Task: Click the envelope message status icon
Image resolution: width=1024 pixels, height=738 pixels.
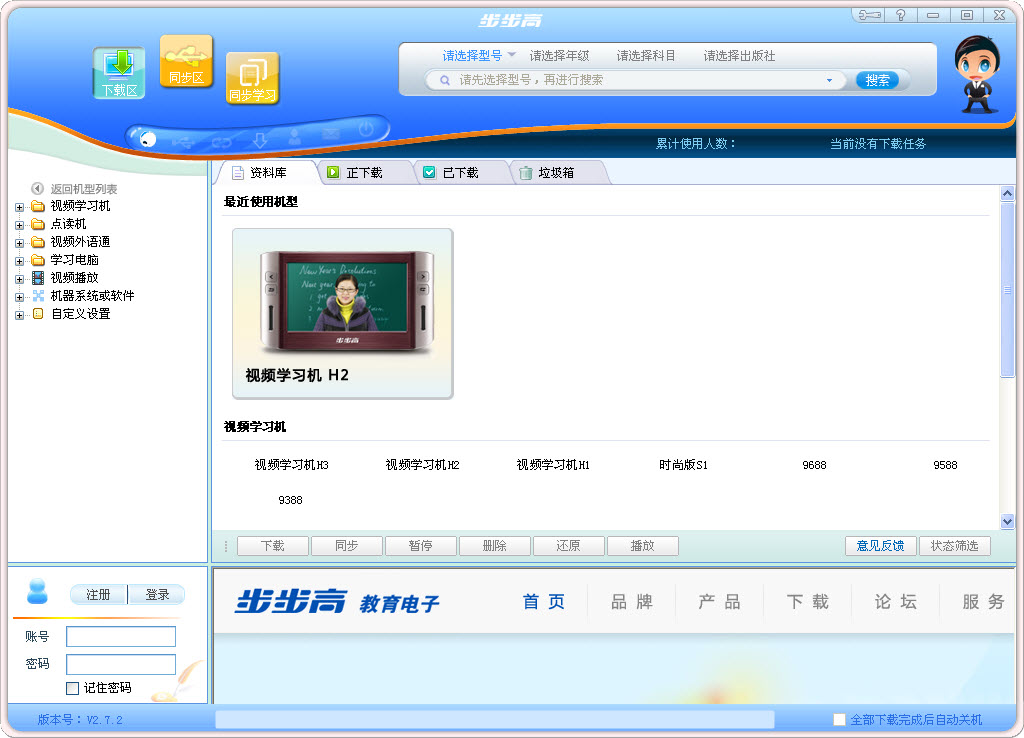Action: [331, 133]
